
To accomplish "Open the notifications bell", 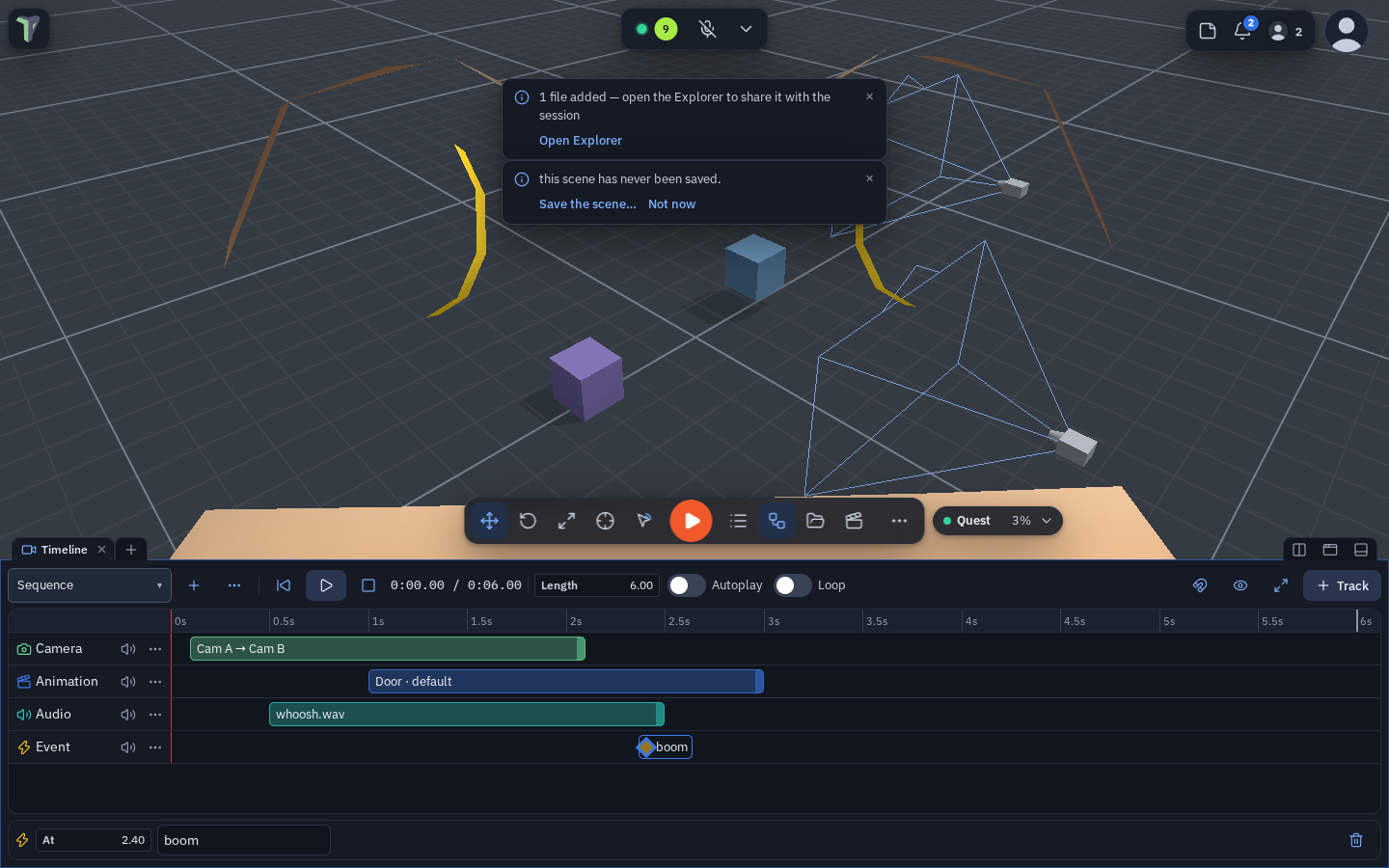I will (1242, 31).
